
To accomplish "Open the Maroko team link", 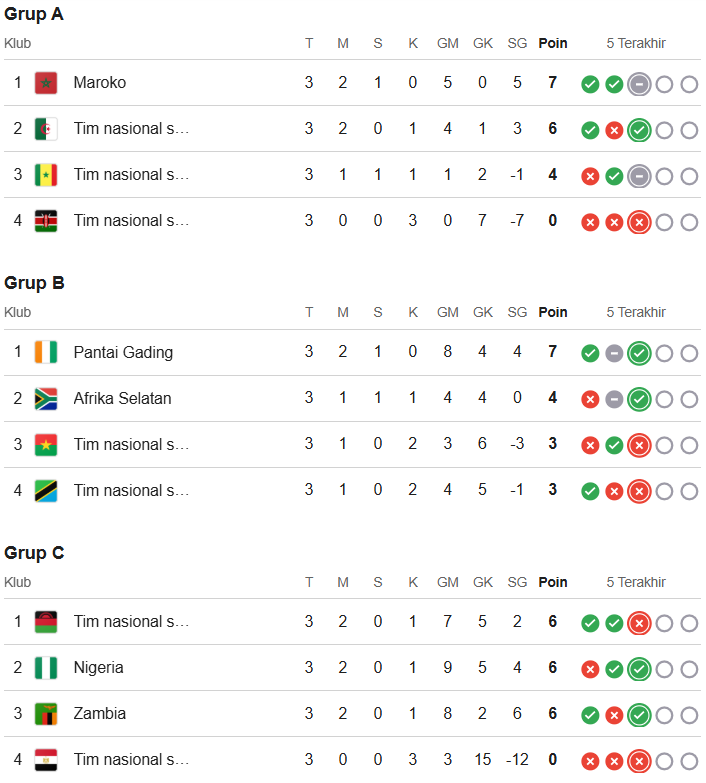I will coord(100,82).
